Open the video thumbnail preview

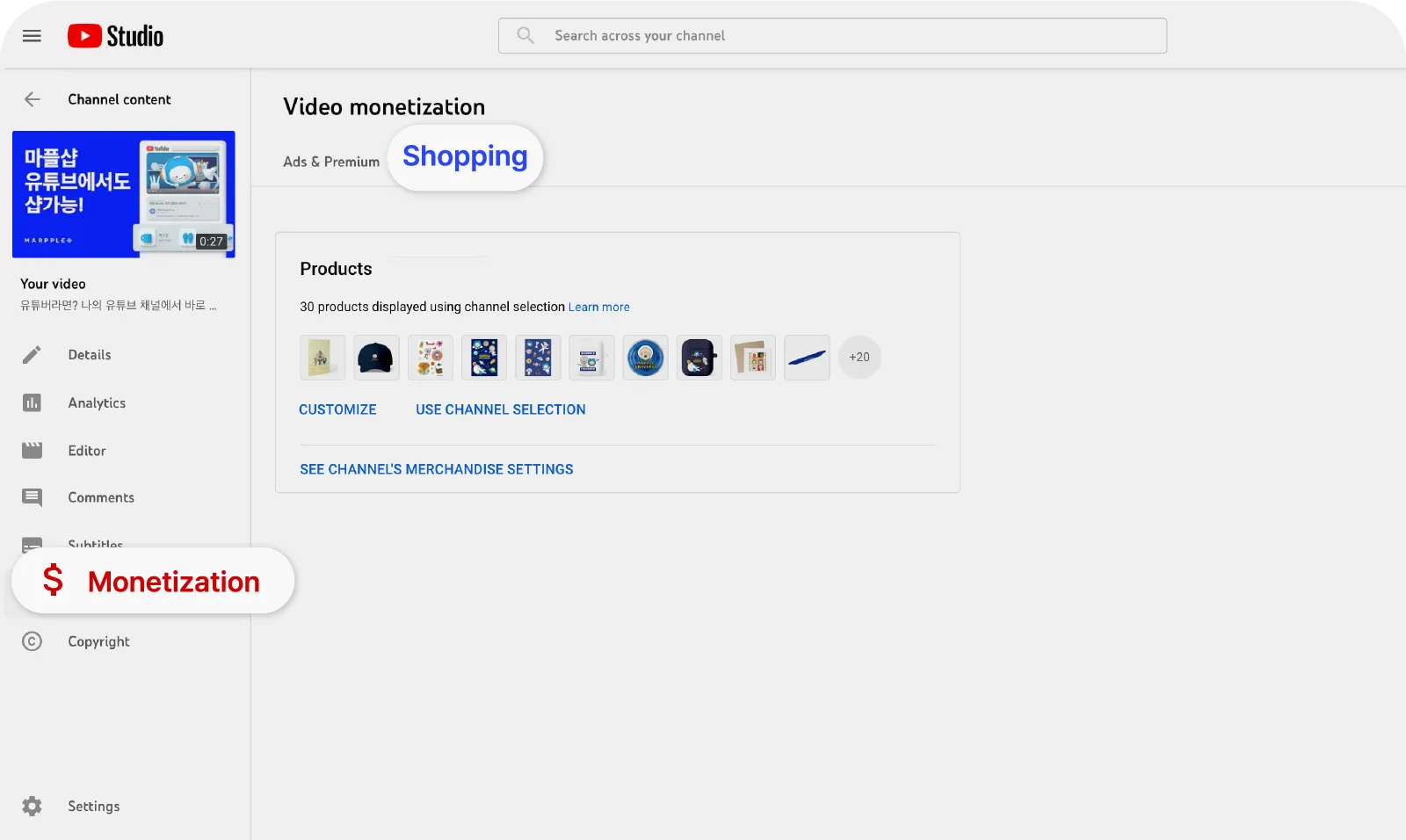[124, 194]
